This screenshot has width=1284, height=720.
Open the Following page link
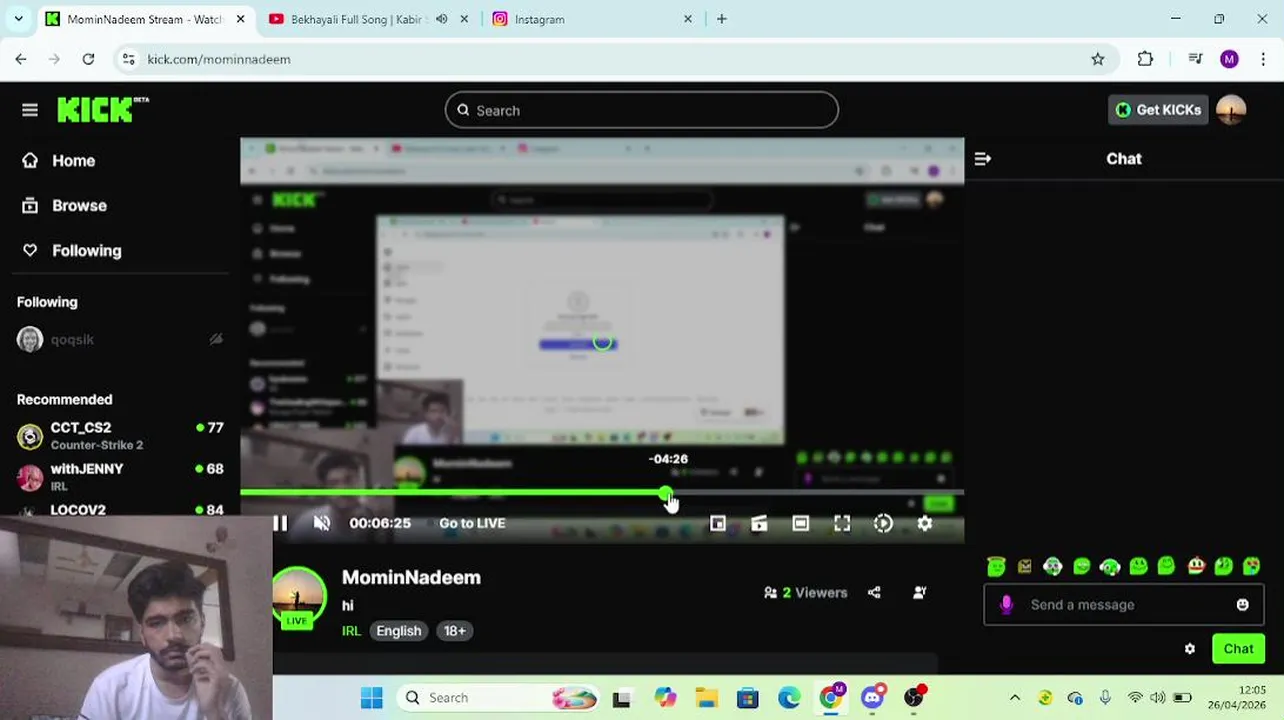[x=72, y=250]
